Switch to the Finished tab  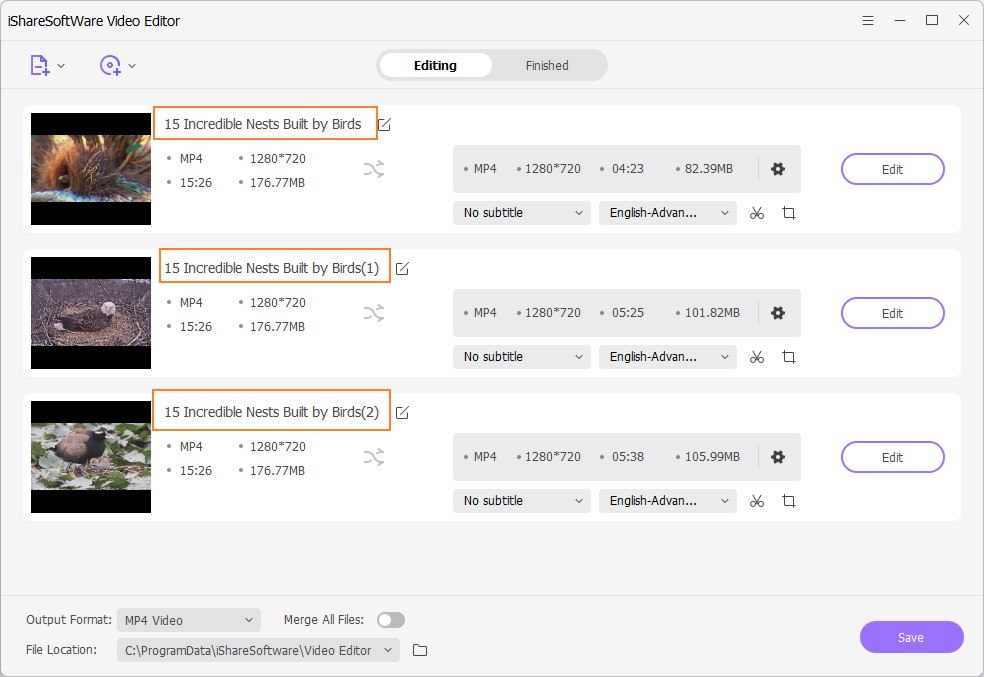click(x=547, y=66)
